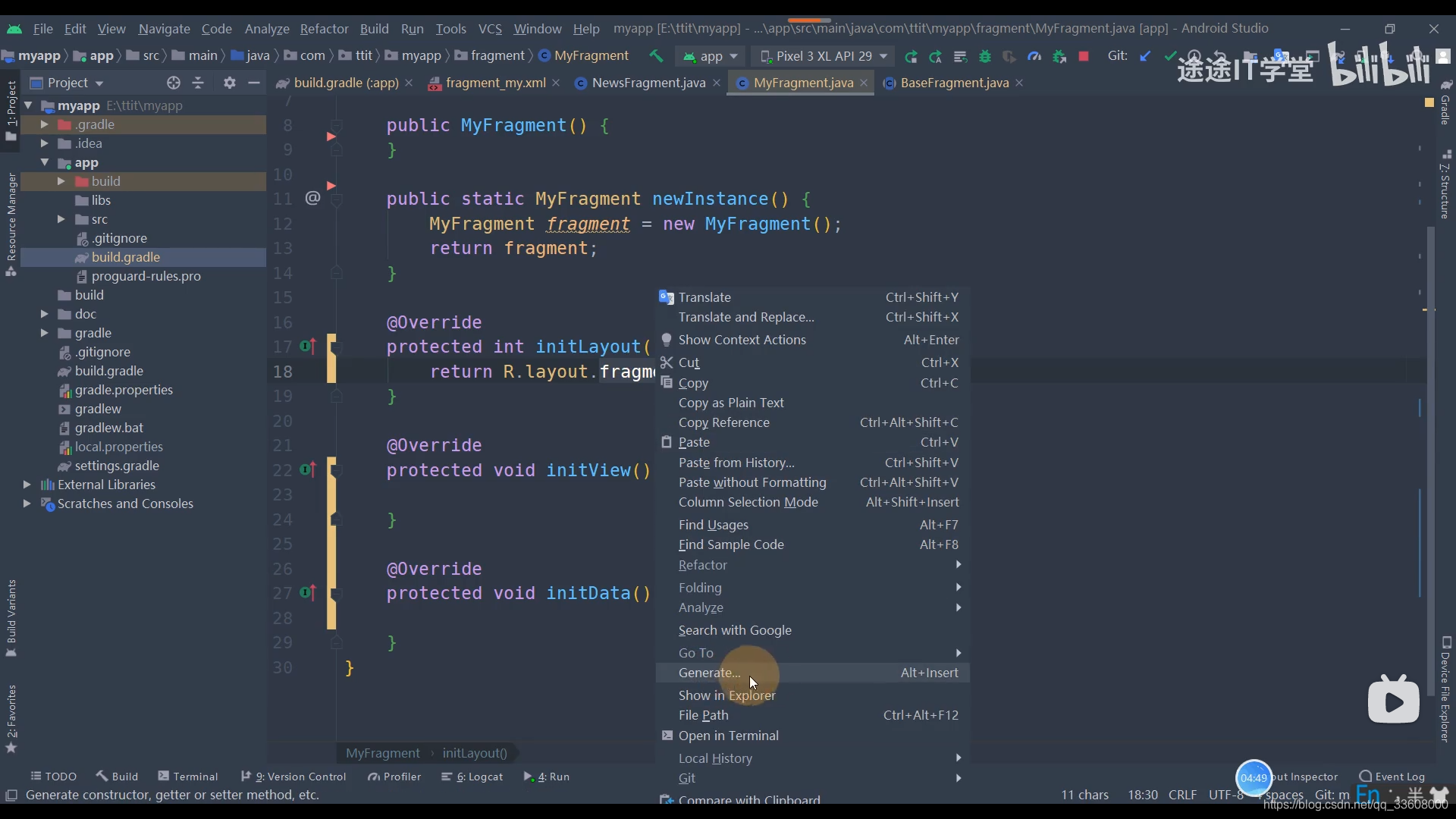
Task: Open the TODO tool window
Action: tap(53, 777)
